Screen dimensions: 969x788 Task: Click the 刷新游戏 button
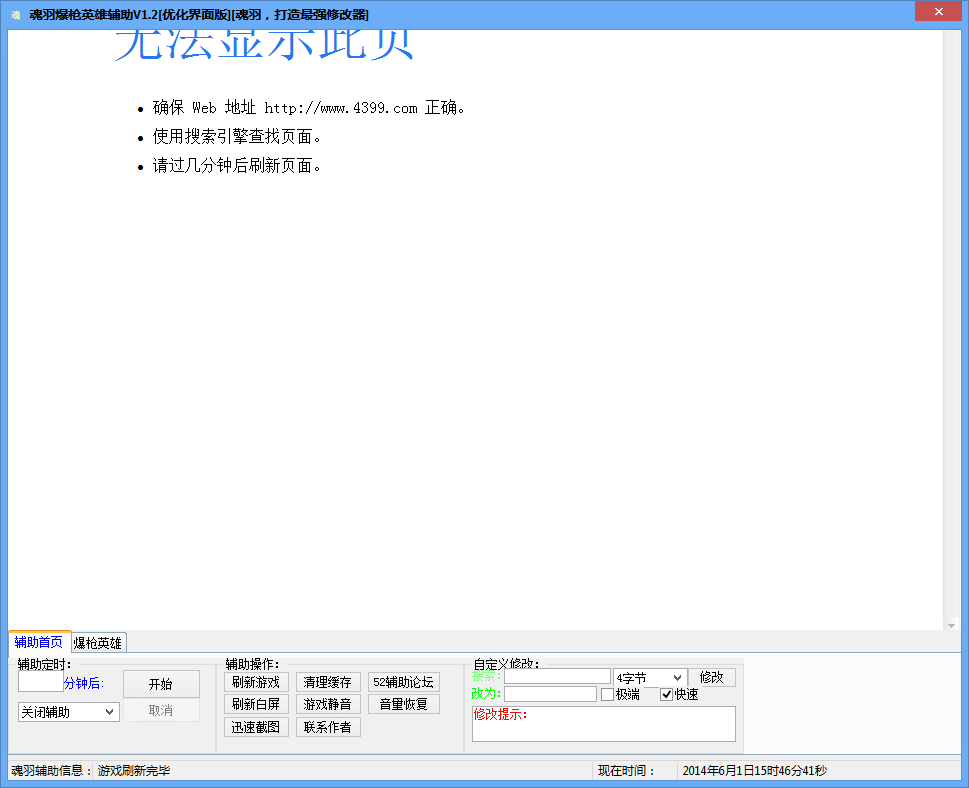[x=256, y=682]
